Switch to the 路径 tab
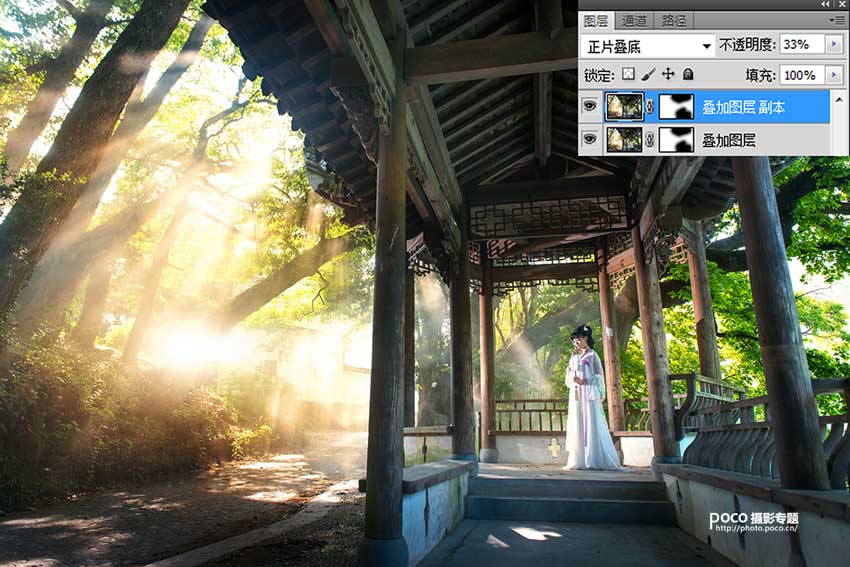Viewport: 850px width, 567px height. (675, 20)
